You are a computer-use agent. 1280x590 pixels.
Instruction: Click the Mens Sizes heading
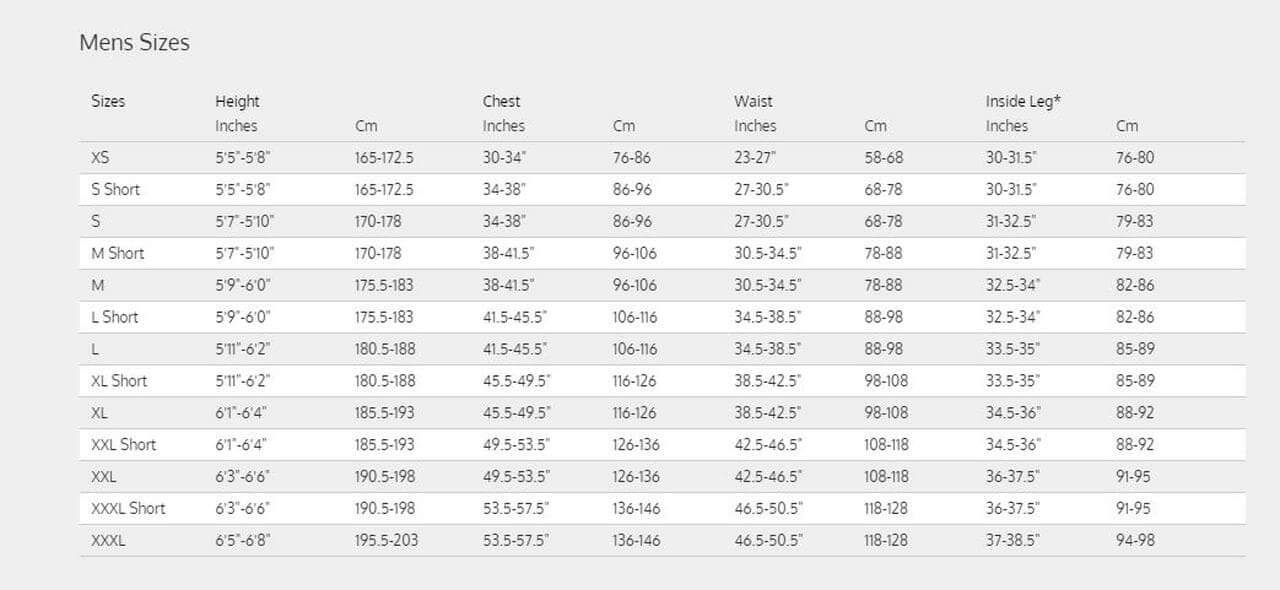(134, 43)
